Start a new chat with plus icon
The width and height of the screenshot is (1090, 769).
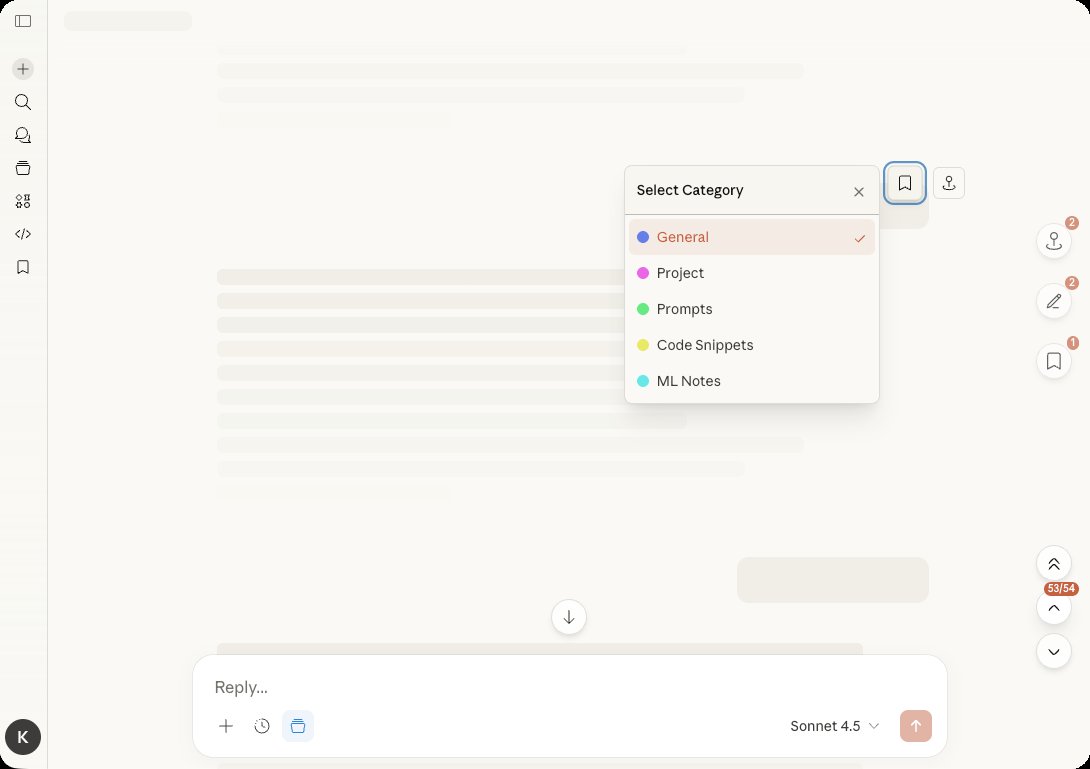23,69
